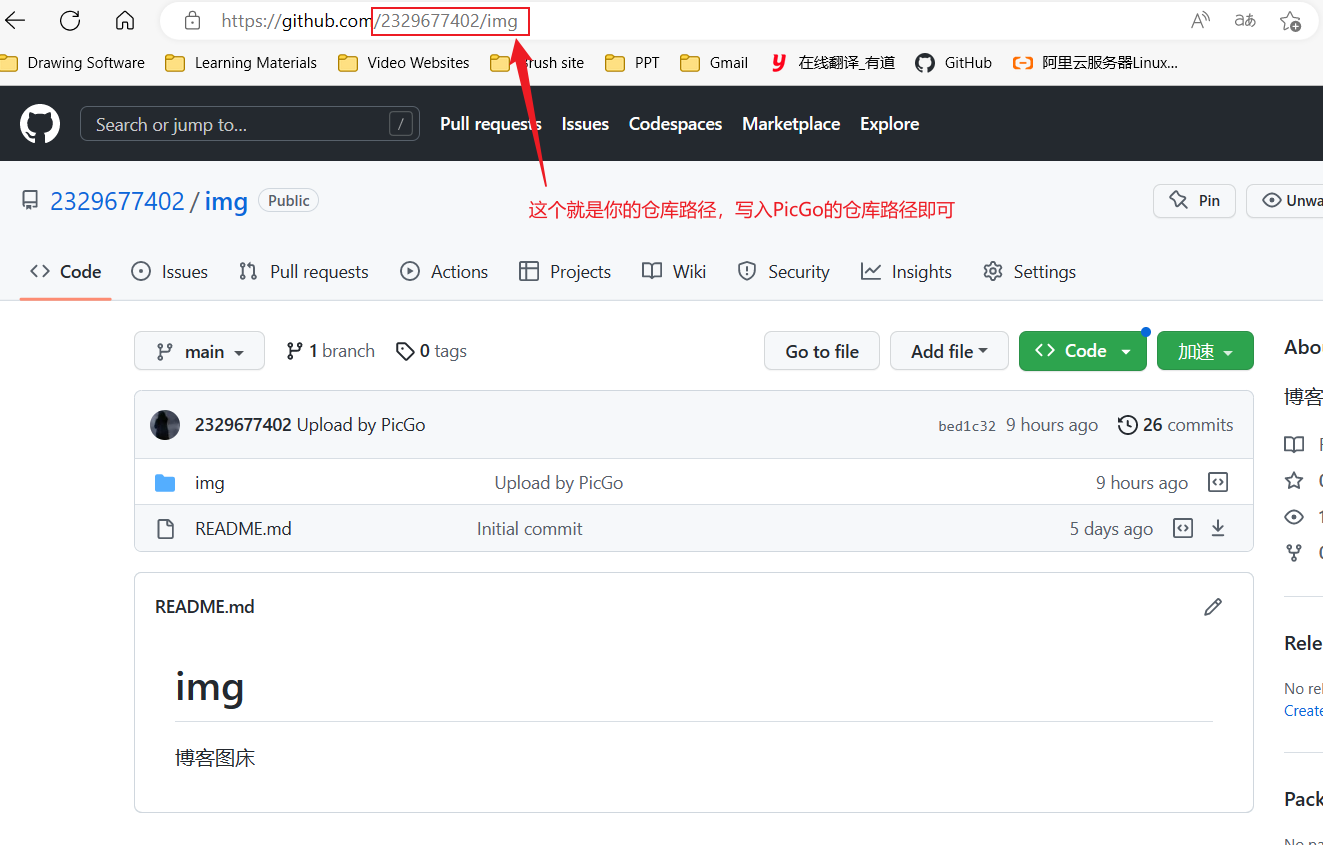Open the 26 commits history link
This screenshot has height=845, width=1323.
[1175, 425]
